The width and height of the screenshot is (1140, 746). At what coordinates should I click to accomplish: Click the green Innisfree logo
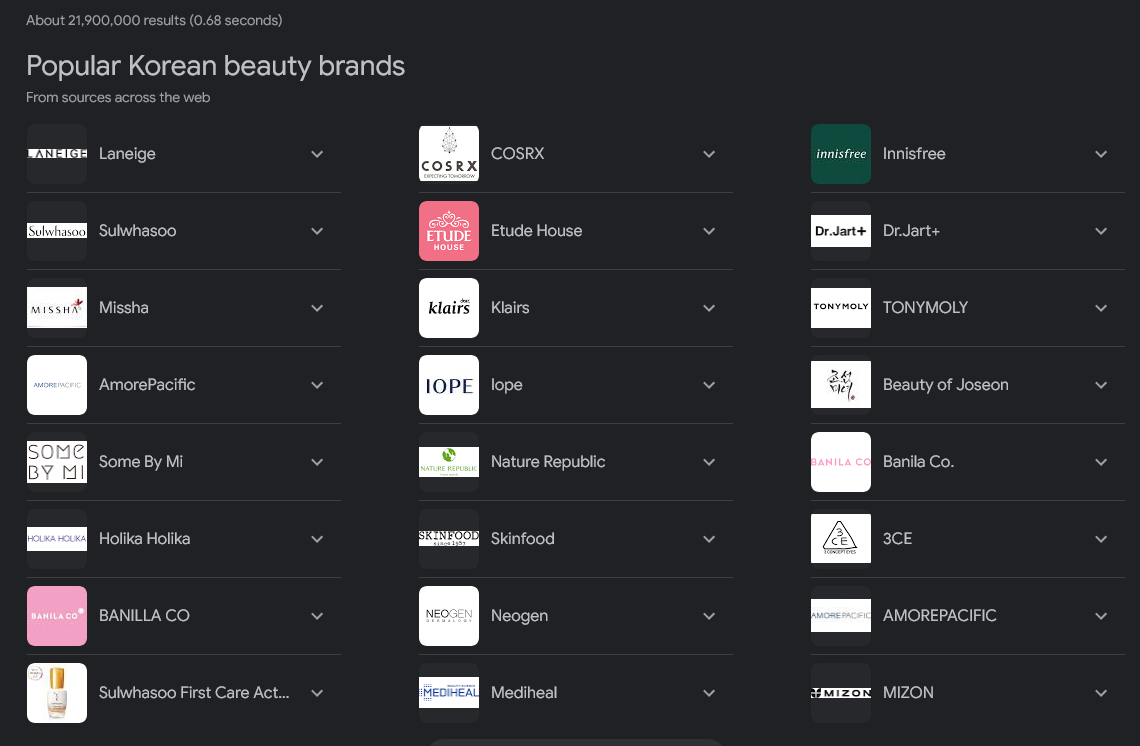[x=840, y=154]
